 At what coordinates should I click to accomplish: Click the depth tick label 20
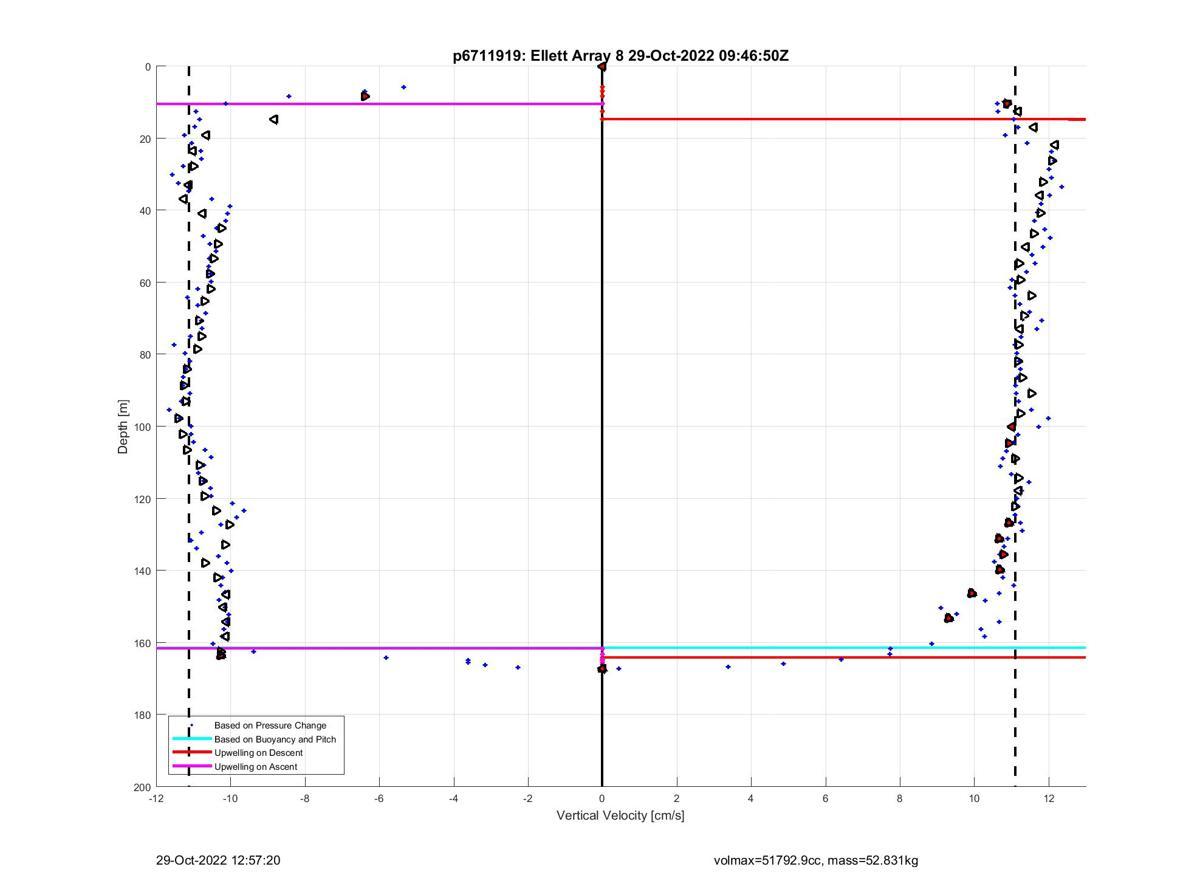click(x=144, y=139)
